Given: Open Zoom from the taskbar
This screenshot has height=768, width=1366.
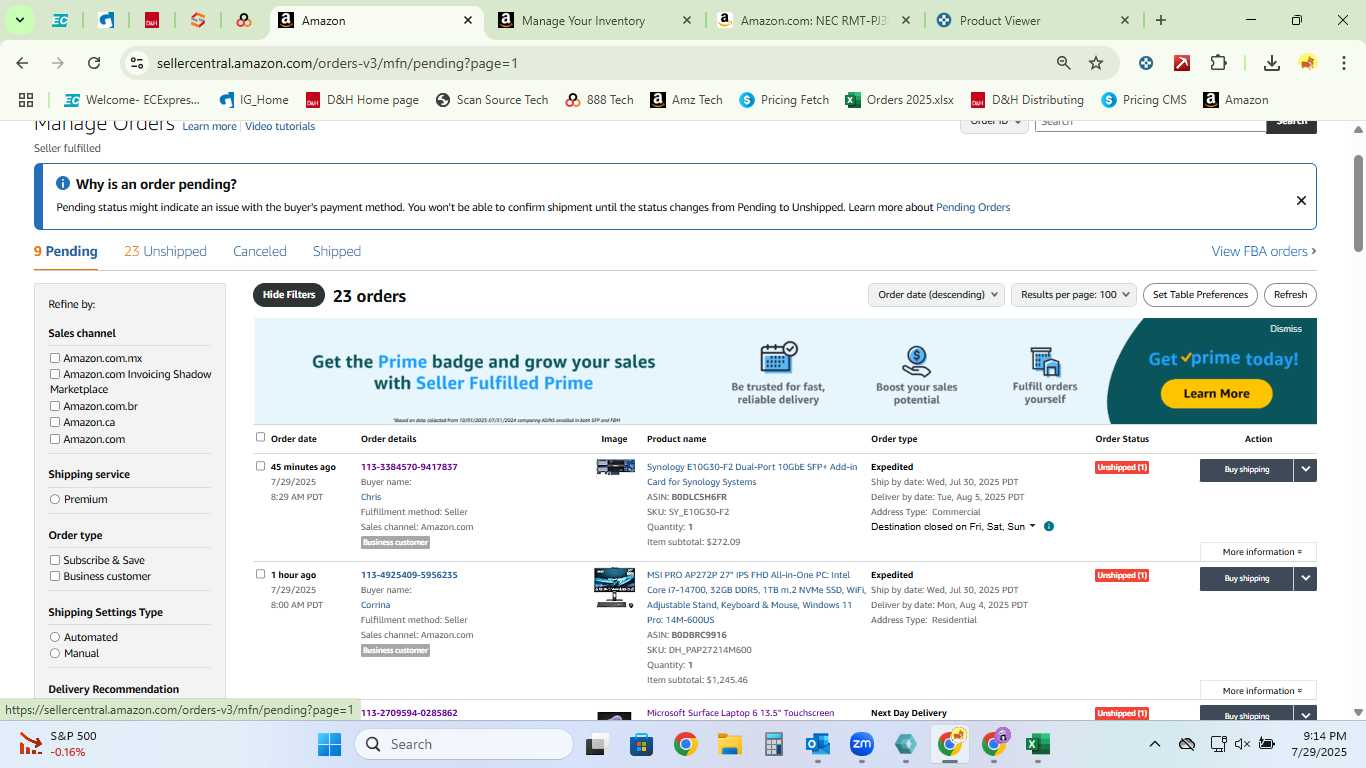Looking at the screenshot, I should pyautogui.click(x=862, y=744).
